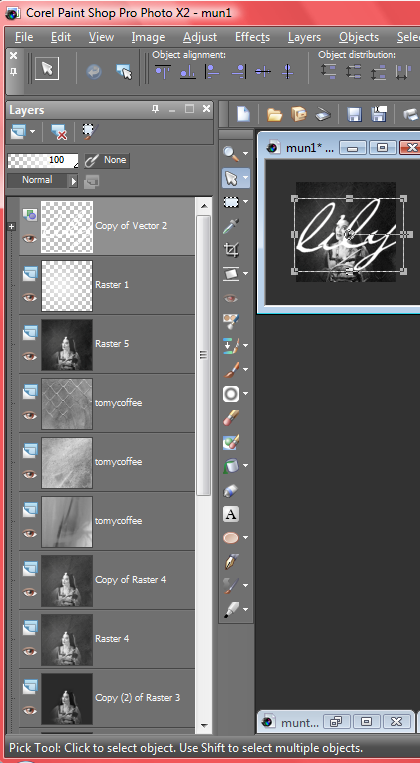Click the None layer link button
The image size is (420, 763).
(x=107, y=160)
